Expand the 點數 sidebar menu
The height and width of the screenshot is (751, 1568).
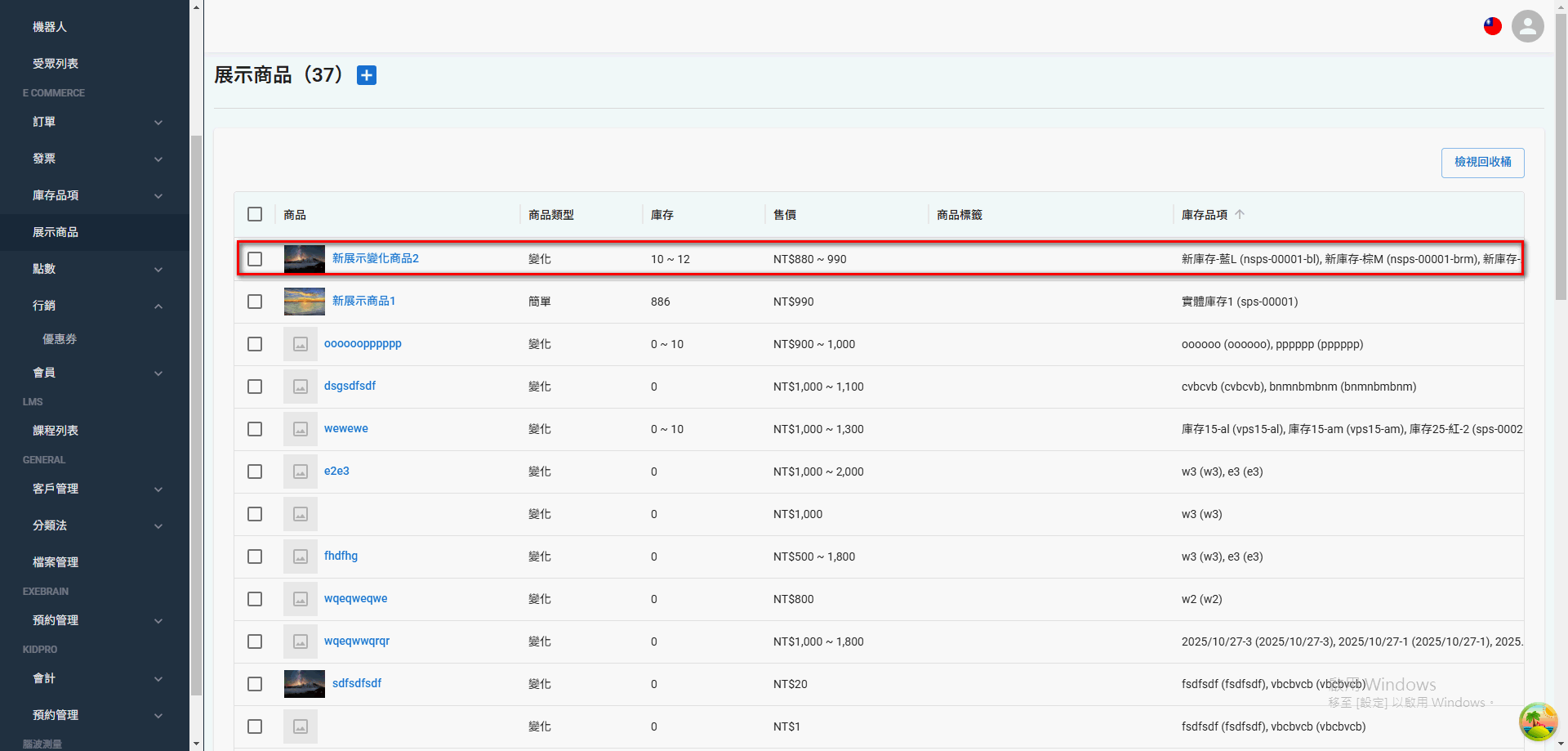(95, 269)
